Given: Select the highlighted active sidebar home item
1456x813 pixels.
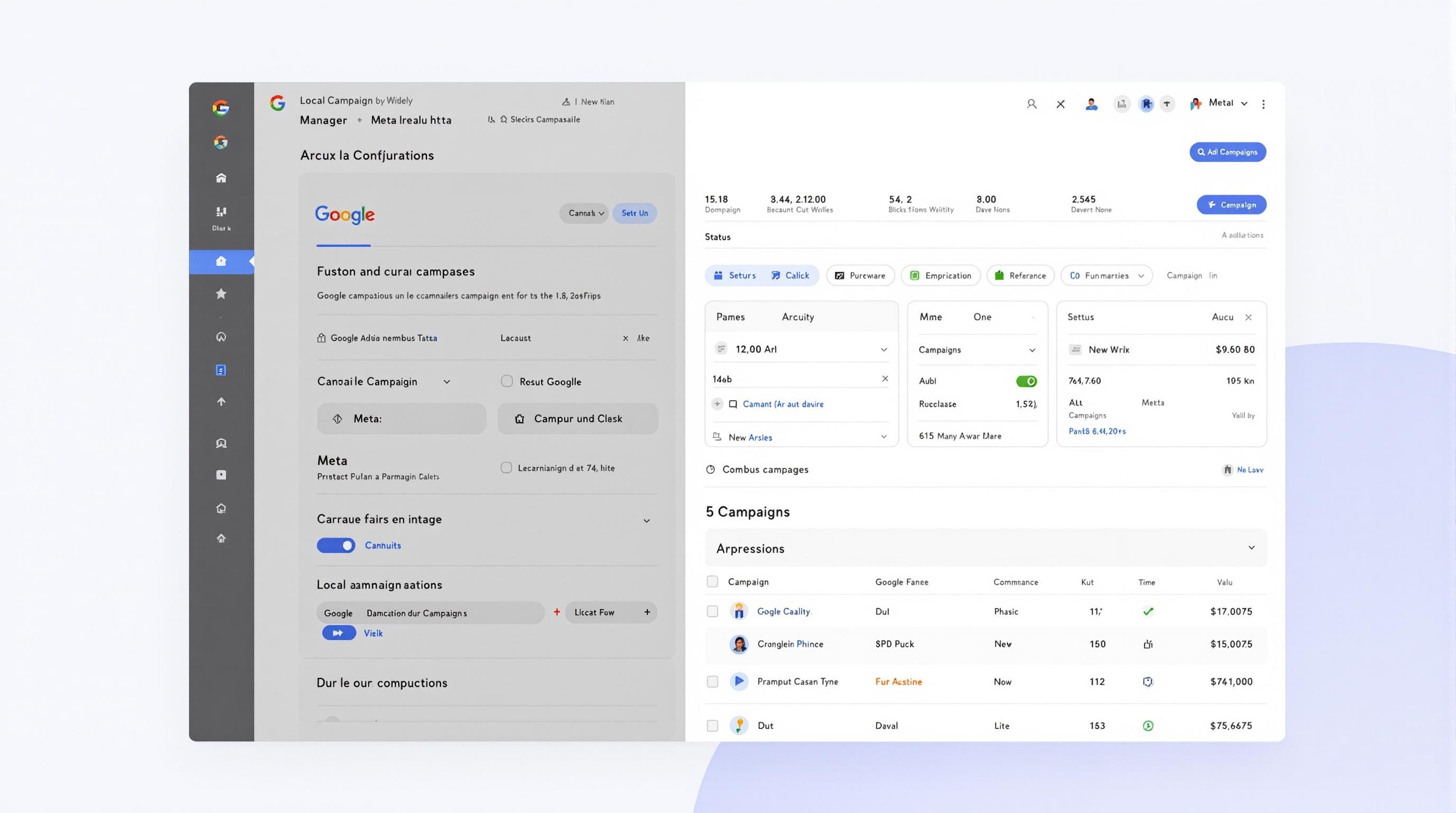Looking at the screenshot, I should (x=221, y=262).
